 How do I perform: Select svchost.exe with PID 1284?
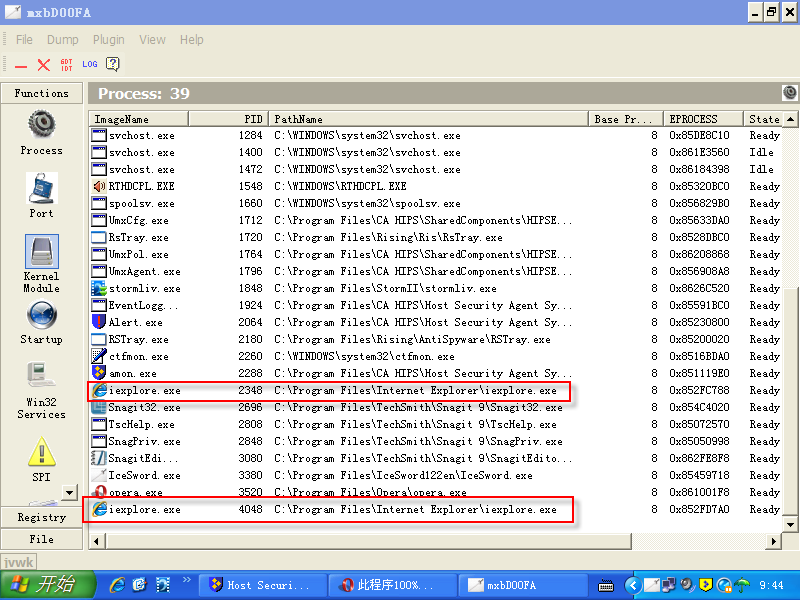(x=435, y=136)
